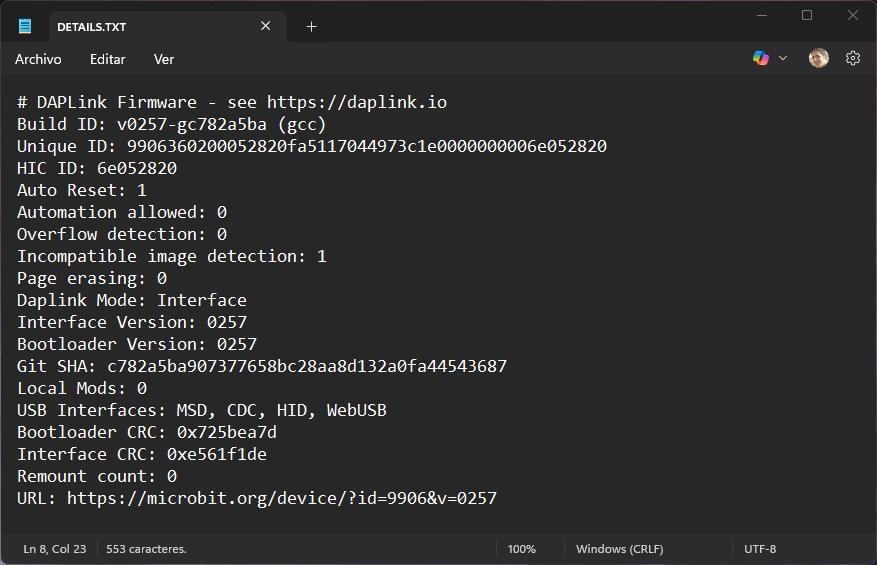Click the user profile avatar
This screenshot has height=565, width=877.
tap(819, 59)
